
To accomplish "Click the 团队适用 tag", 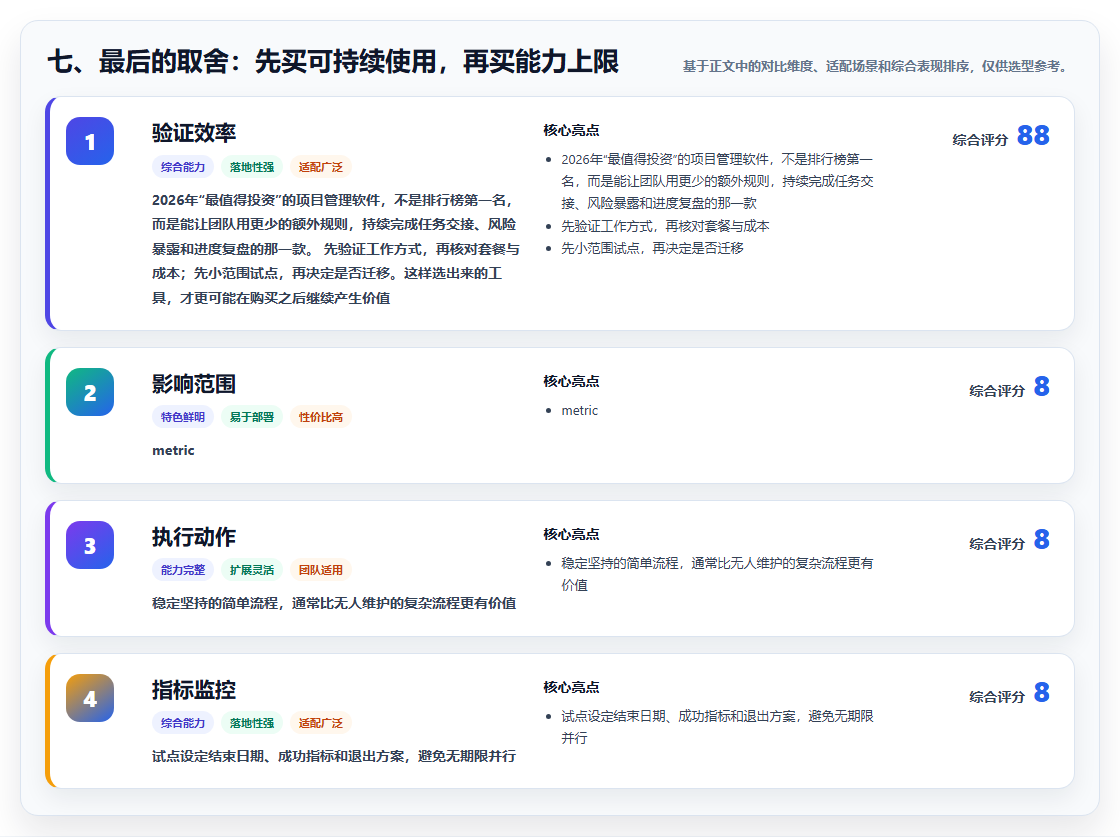I will [321, 570].
